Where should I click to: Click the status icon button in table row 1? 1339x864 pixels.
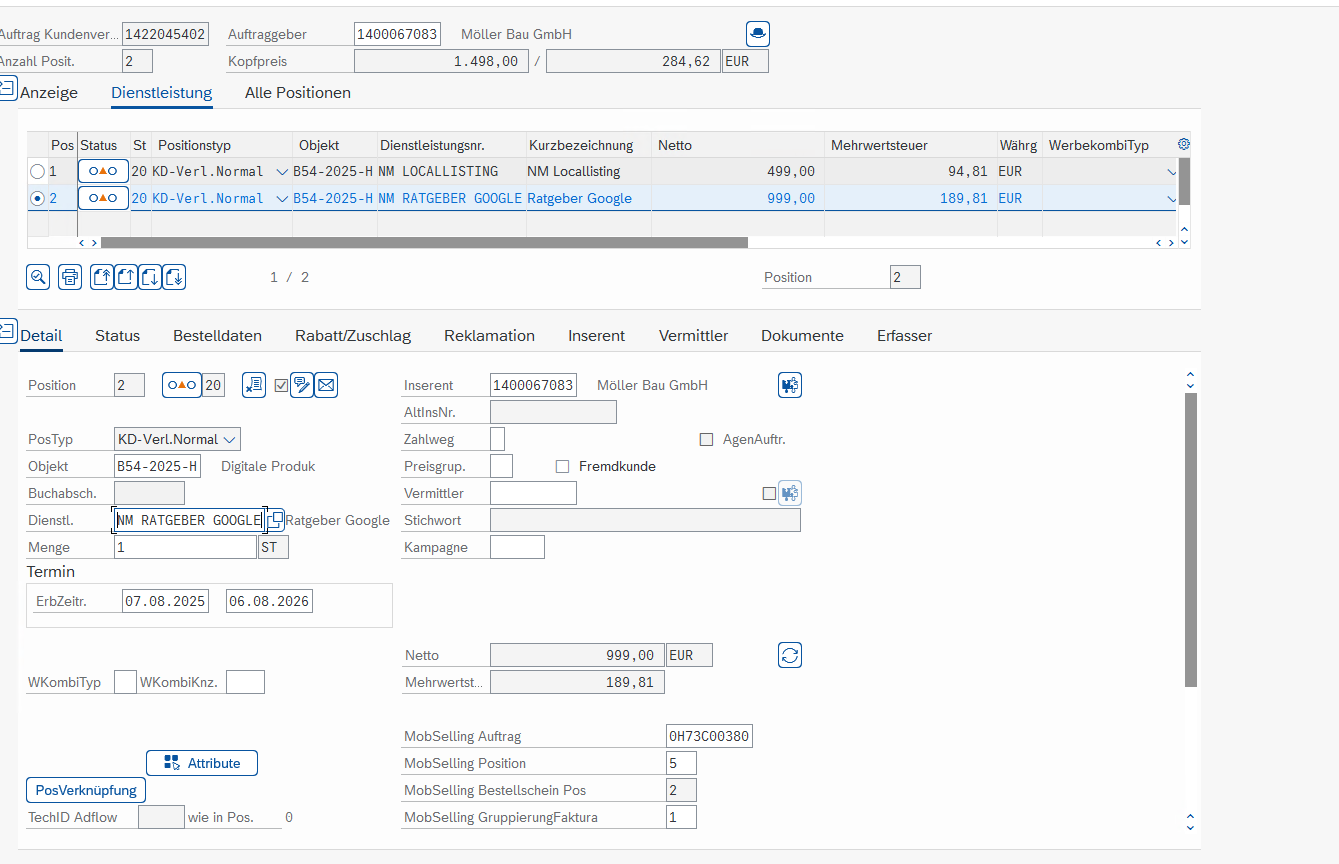coord(103,171)
